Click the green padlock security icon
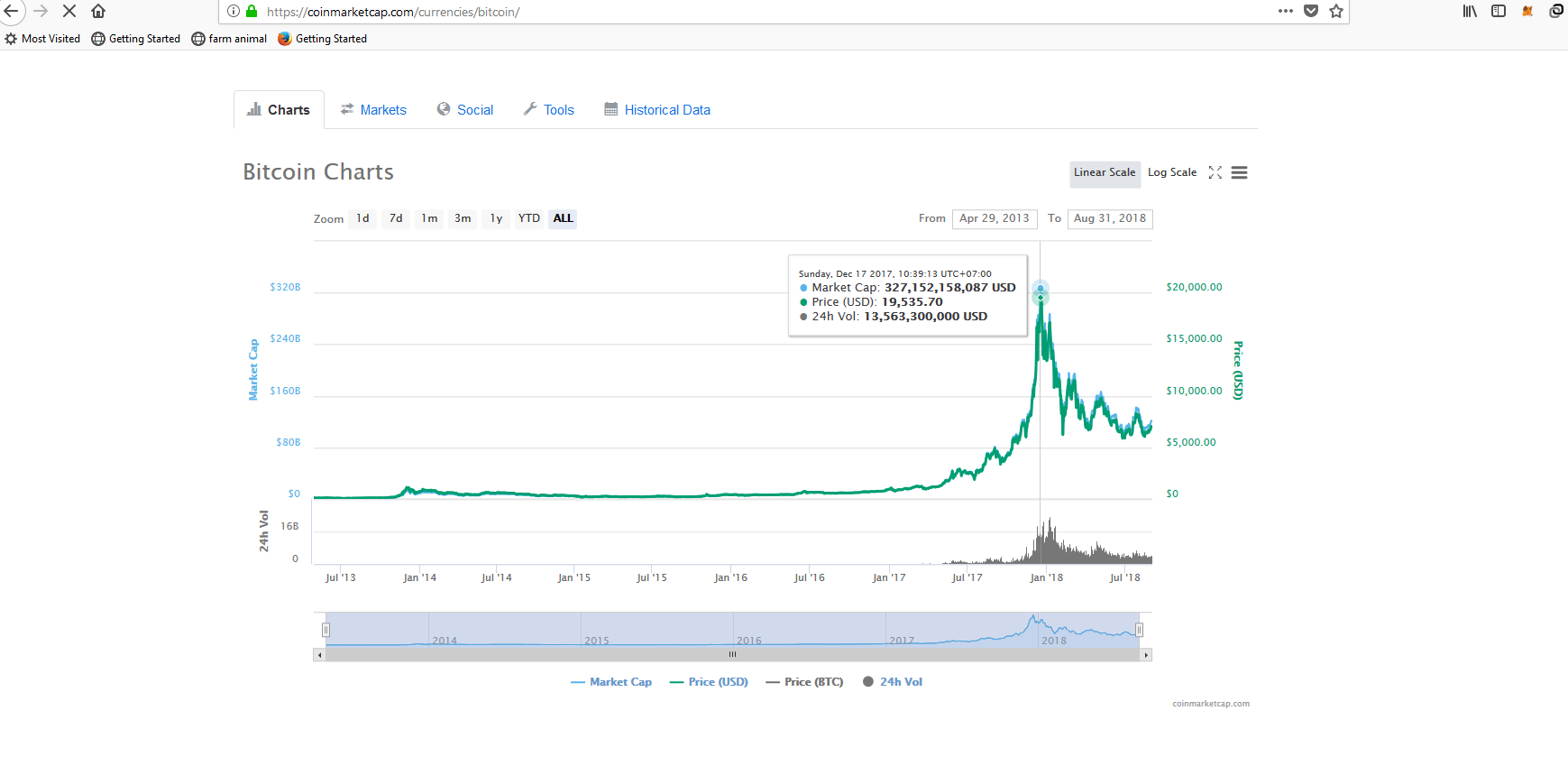Viewport: 1568px width, 766px height. pos(252,12)
